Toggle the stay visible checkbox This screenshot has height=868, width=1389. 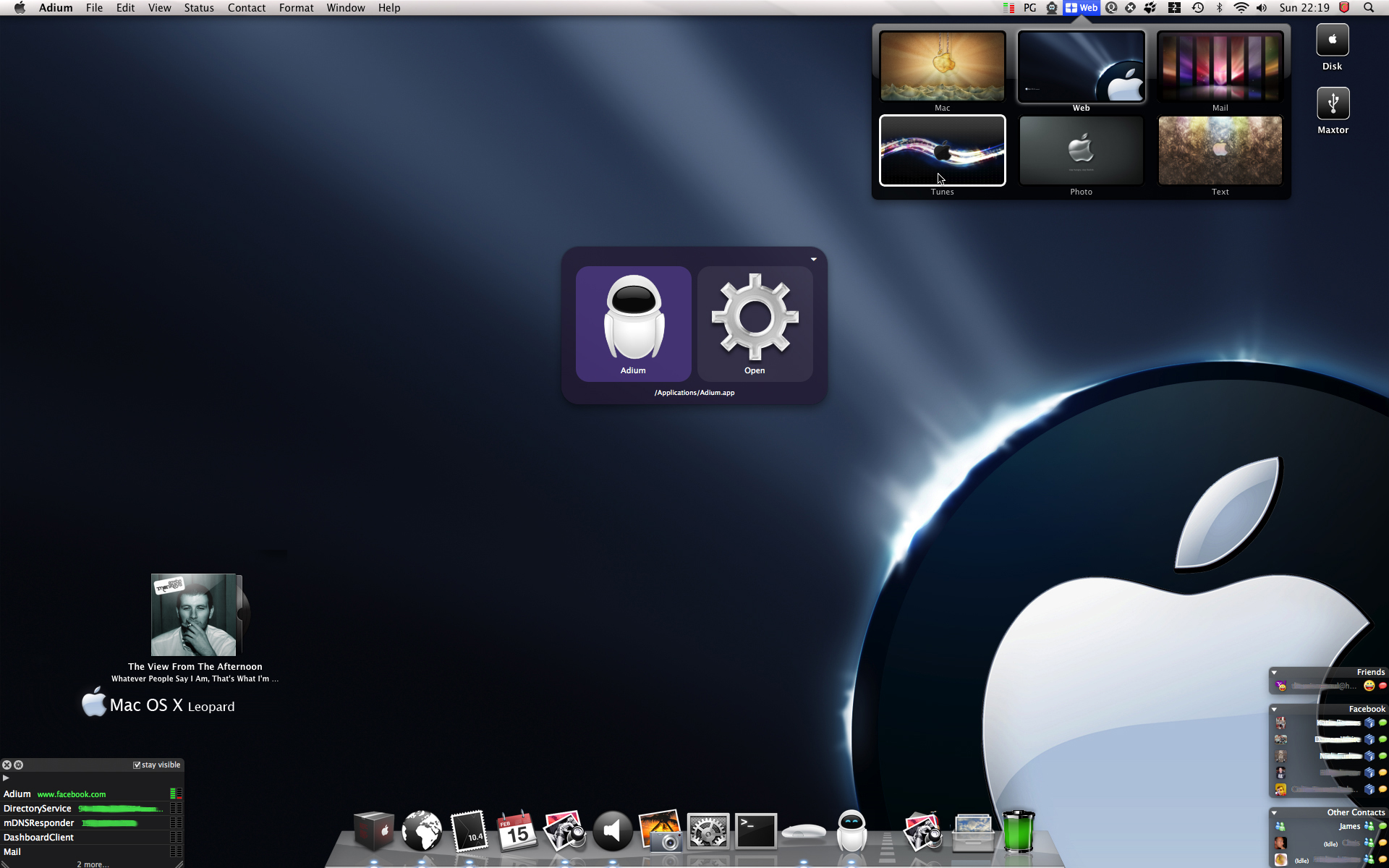[137, 765]
